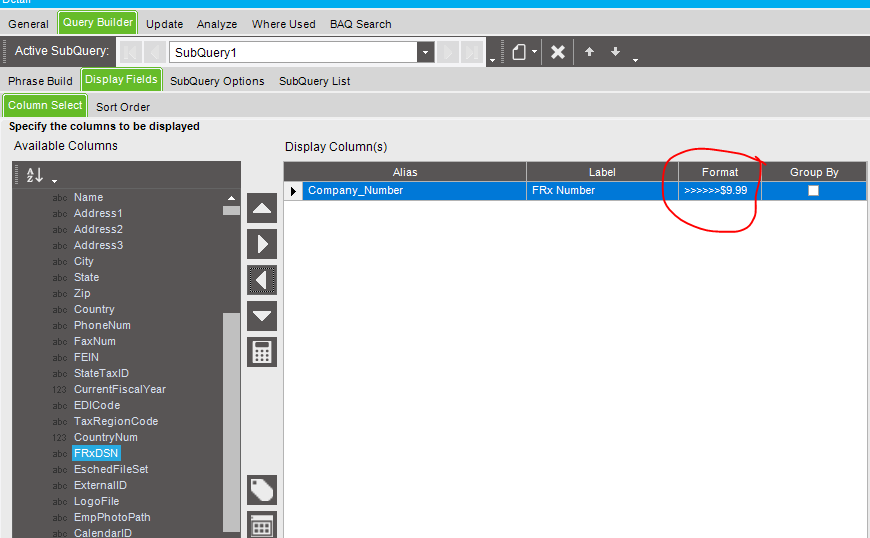Image resolution: width=870 pixels, height=538 pixels.
Task: Select Zip in Available Columns
Action: 82,293
